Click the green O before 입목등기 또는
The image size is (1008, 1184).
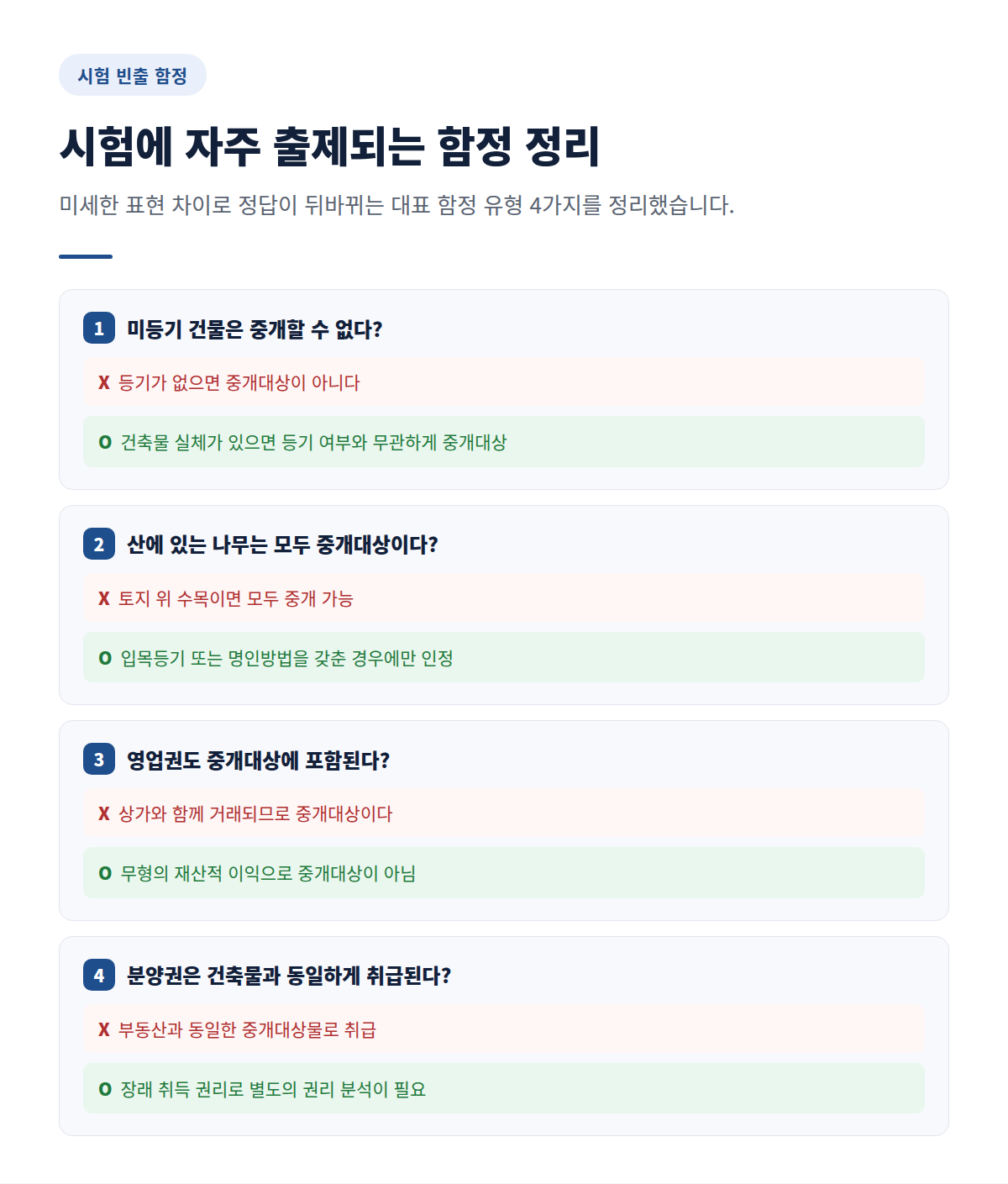click(105, 658)
